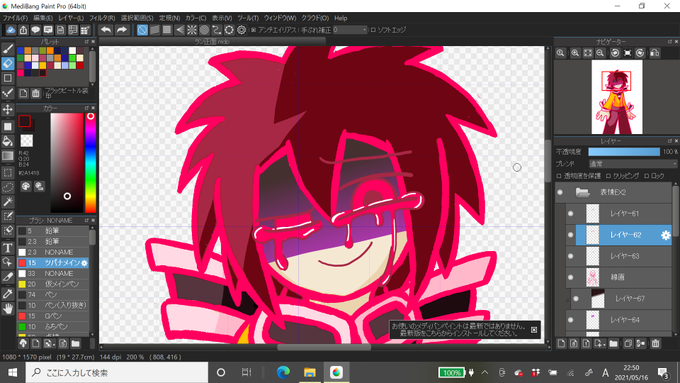Click the export share icon in the toolbar
The width and height of the screenshot is (680, 383).
coord(23,30)
